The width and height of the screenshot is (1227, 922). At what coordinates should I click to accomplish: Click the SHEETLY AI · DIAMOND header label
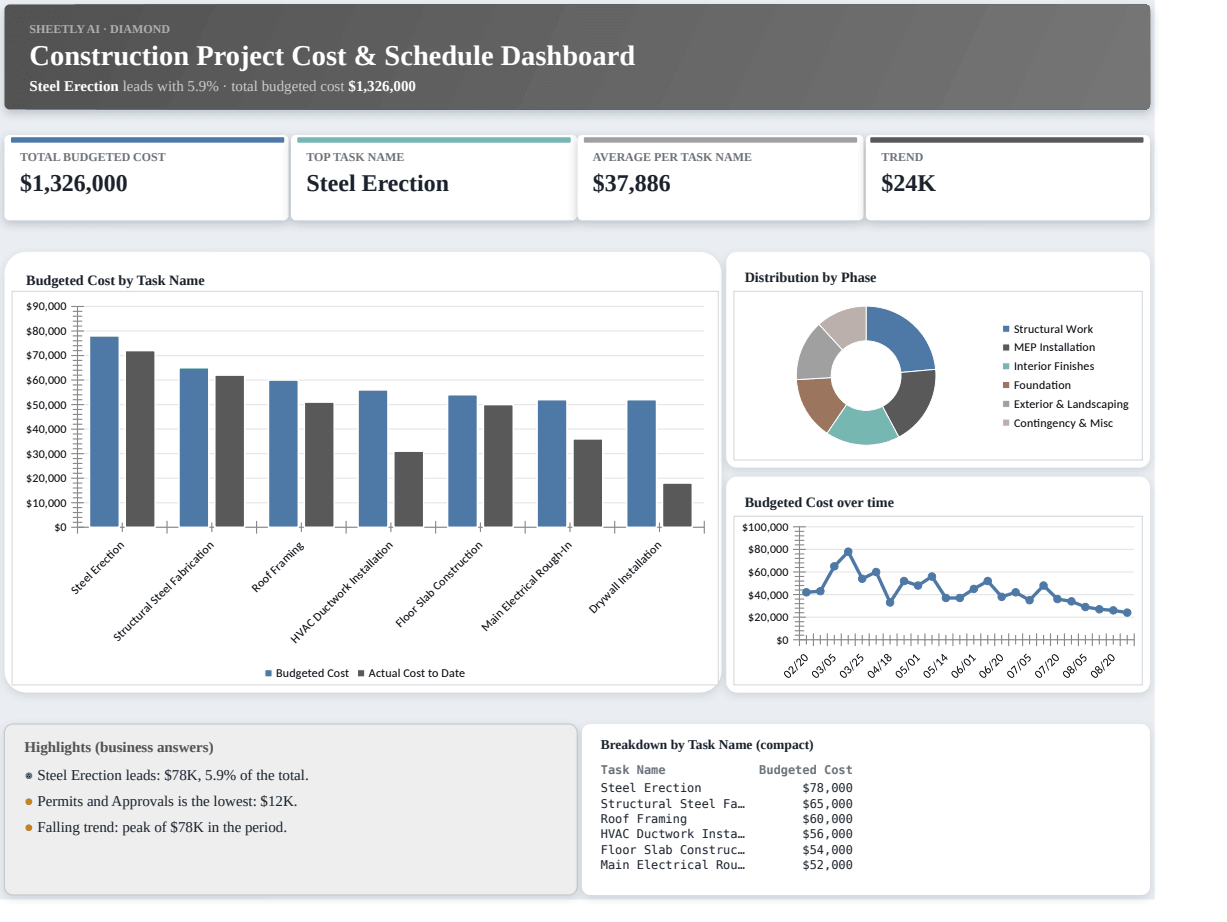[99, 29]
